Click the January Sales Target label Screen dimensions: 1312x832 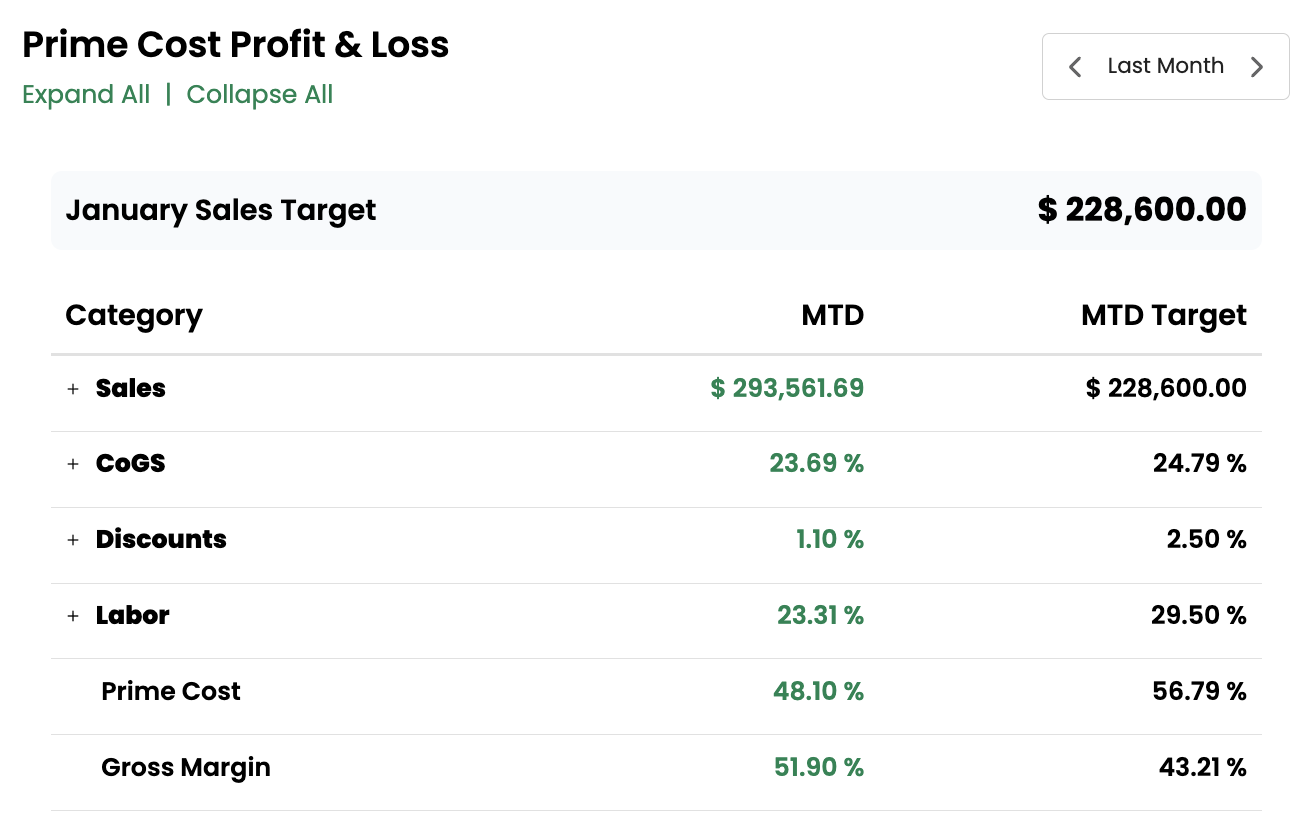click(221, 210)
